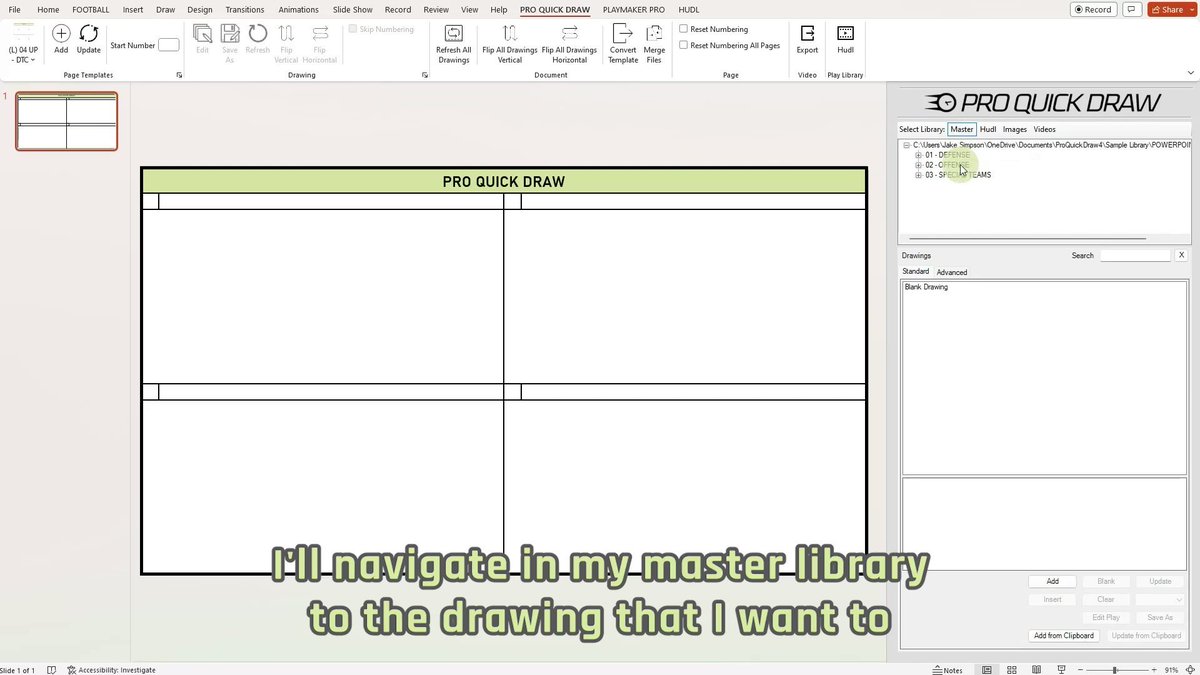Click the Record button in title bar
This screenshot has height=675, width=1200.
(1092, 9)
